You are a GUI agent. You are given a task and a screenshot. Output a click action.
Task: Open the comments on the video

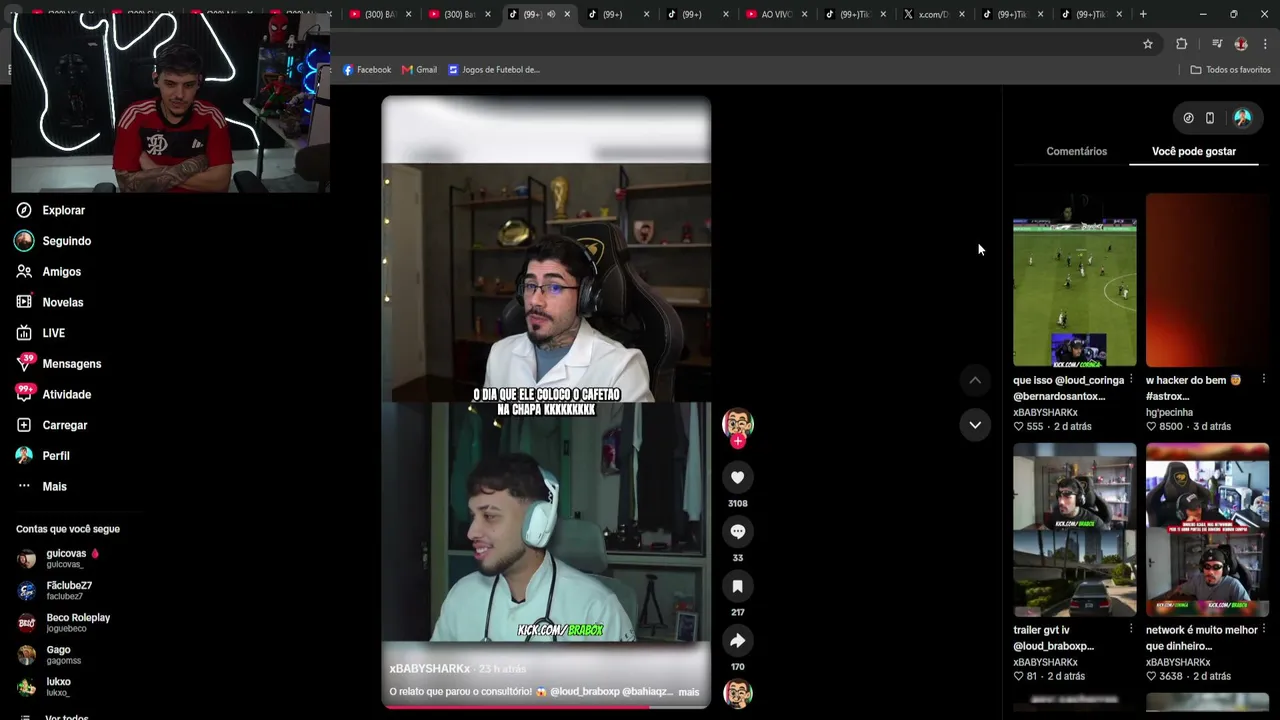tap(738, 532)
